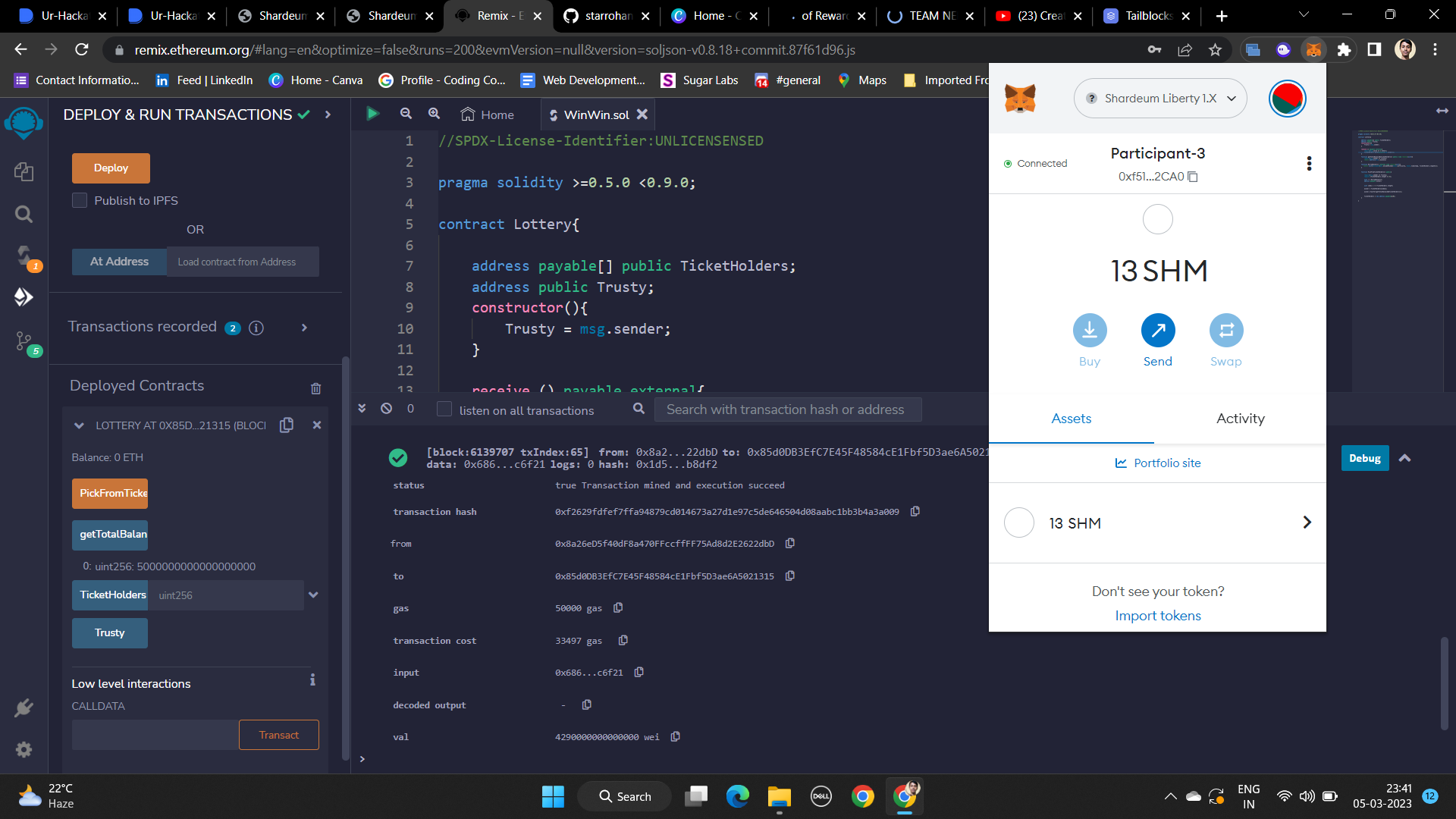The width and height of the screenshot is (1456, 819).
Task: Open the File explorer sidebar icon
Action: [24, 172]
